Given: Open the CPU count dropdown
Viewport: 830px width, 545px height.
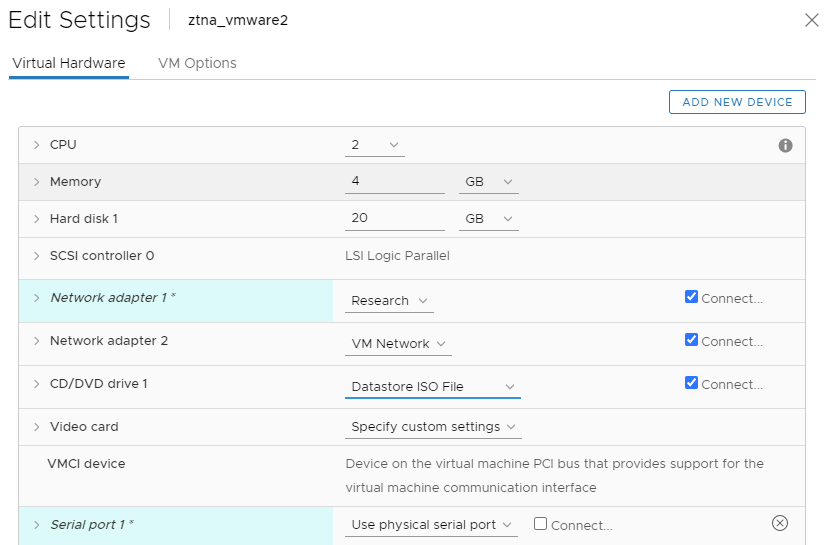Looking at the screenshot, I should pyautogui.click(x=375, y=146).
